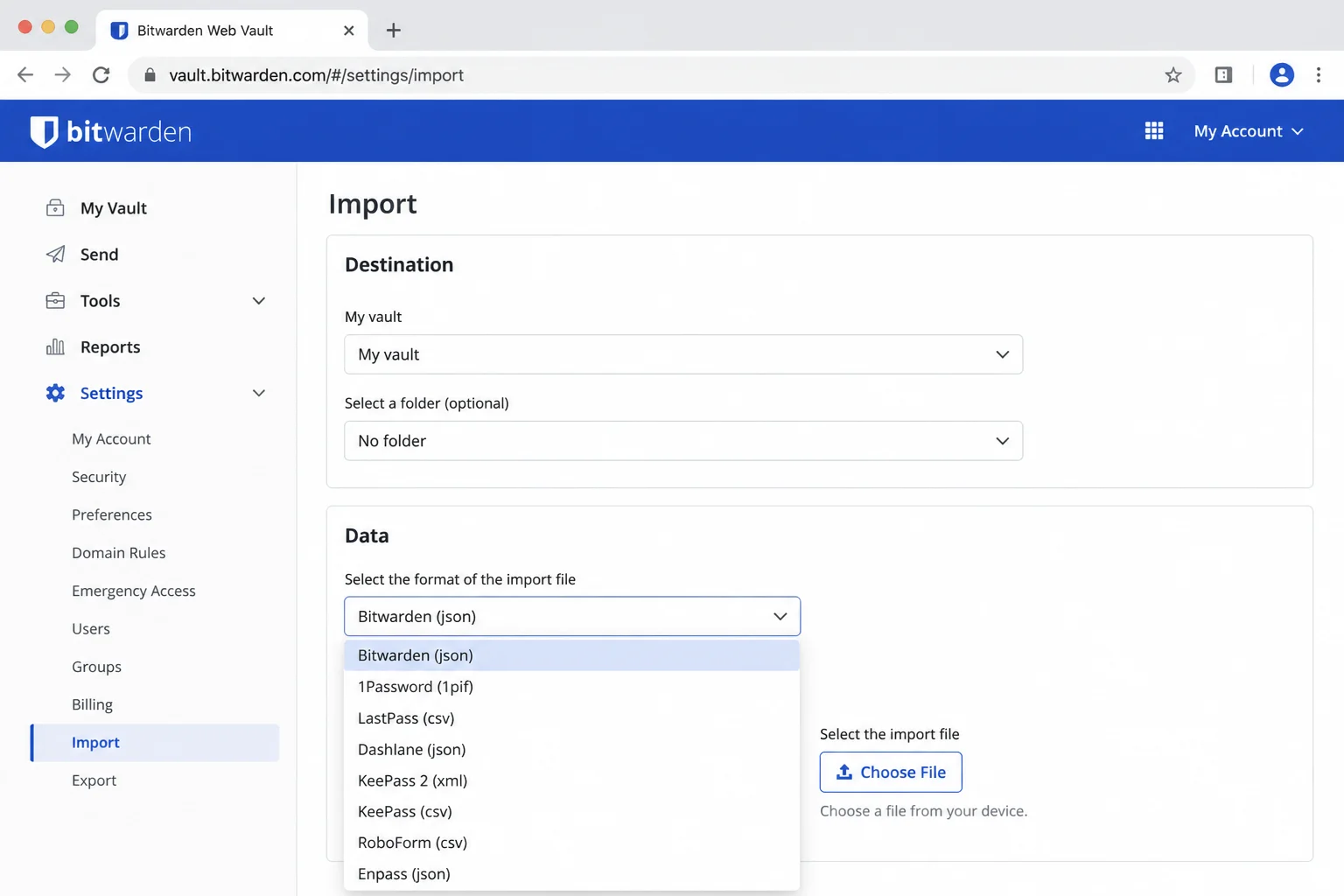Open Preferences settings page
The width and height of the screenshot is (1344, 896).
click(x=112, y=514)
